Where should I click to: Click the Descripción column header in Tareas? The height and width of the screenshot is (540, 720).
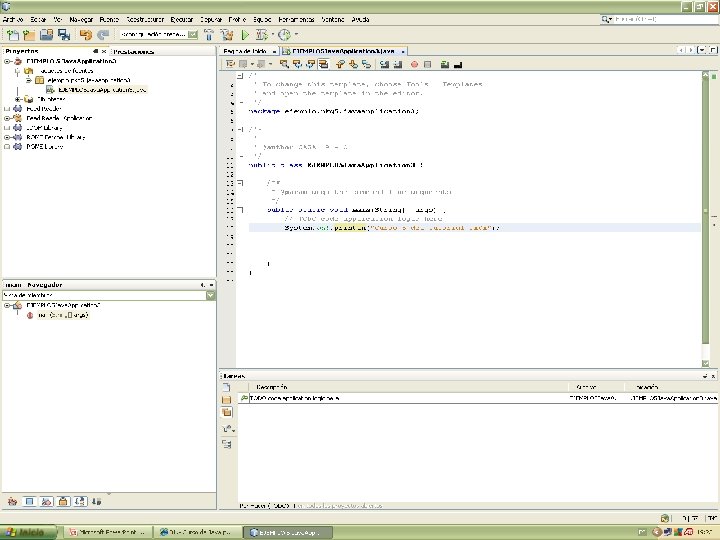point(273,386)
